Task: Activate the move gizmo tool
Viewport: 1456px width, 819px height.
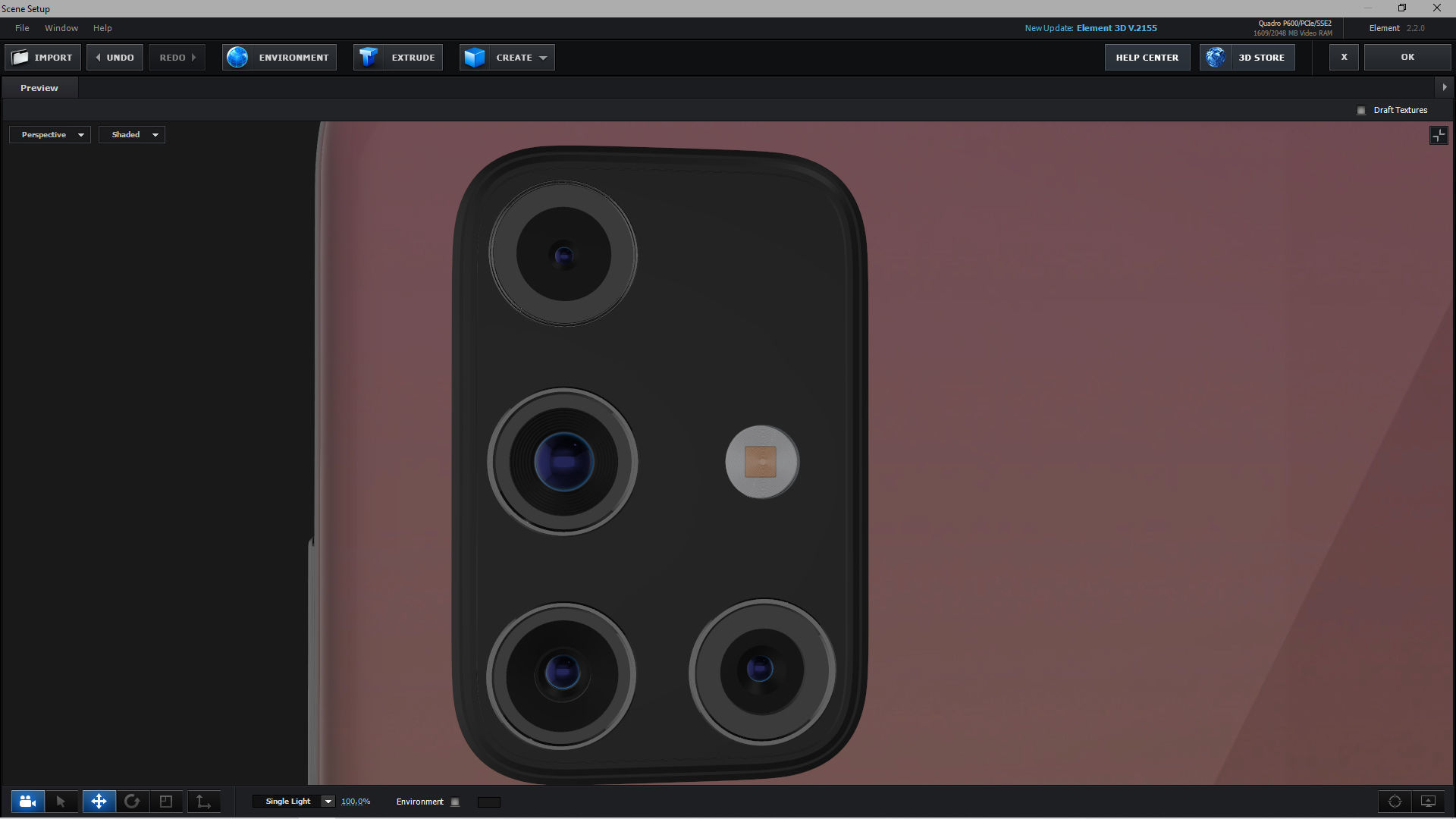Action: point(99,802)
